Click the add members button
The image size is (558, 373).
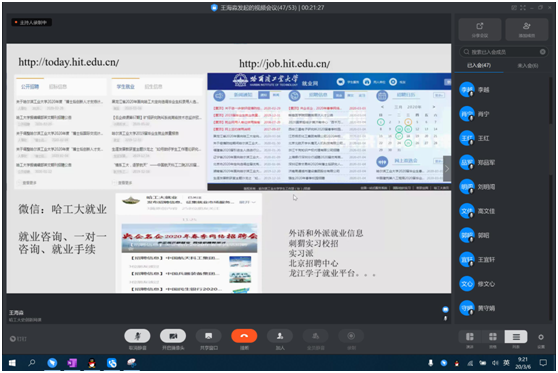click(527, 30)
